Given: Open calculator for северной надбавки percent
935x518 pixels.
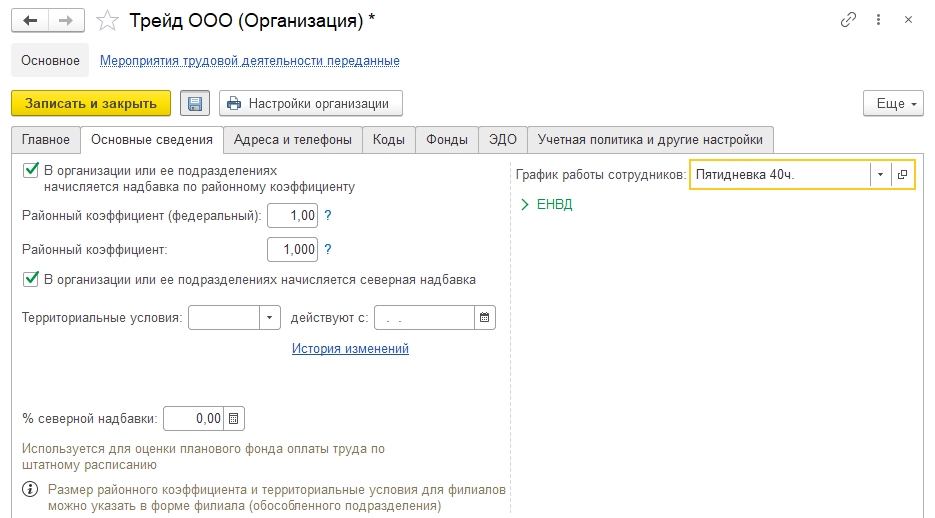Looking at the screenshot, I should point(233,418).
